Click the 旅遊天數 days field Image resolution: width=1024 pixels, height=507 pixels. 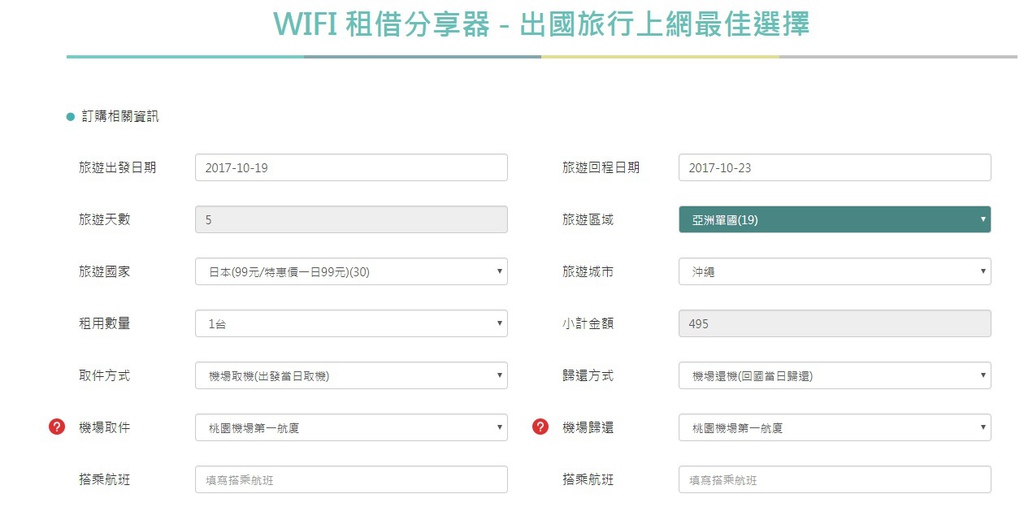pos(351,220)
